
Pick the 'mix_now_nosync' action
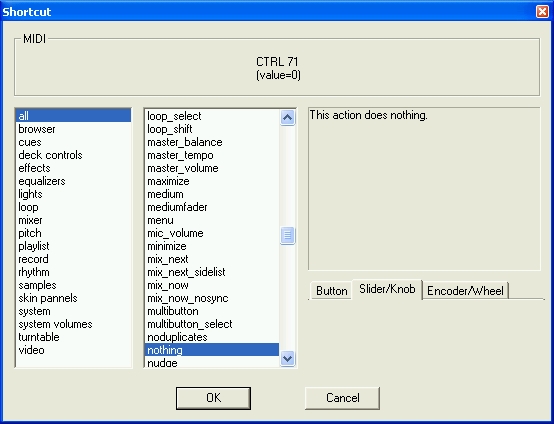tap(188, 298)
